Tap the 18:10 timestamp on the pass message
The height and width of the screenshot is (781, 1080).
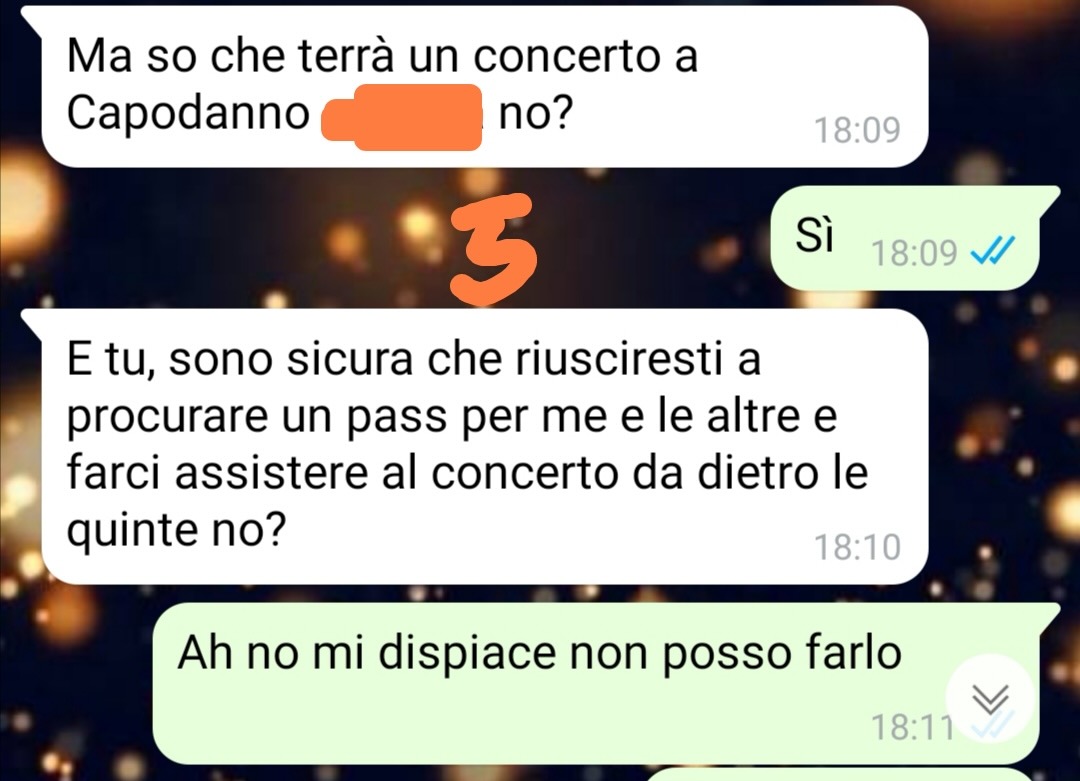(x=857, y=548)
